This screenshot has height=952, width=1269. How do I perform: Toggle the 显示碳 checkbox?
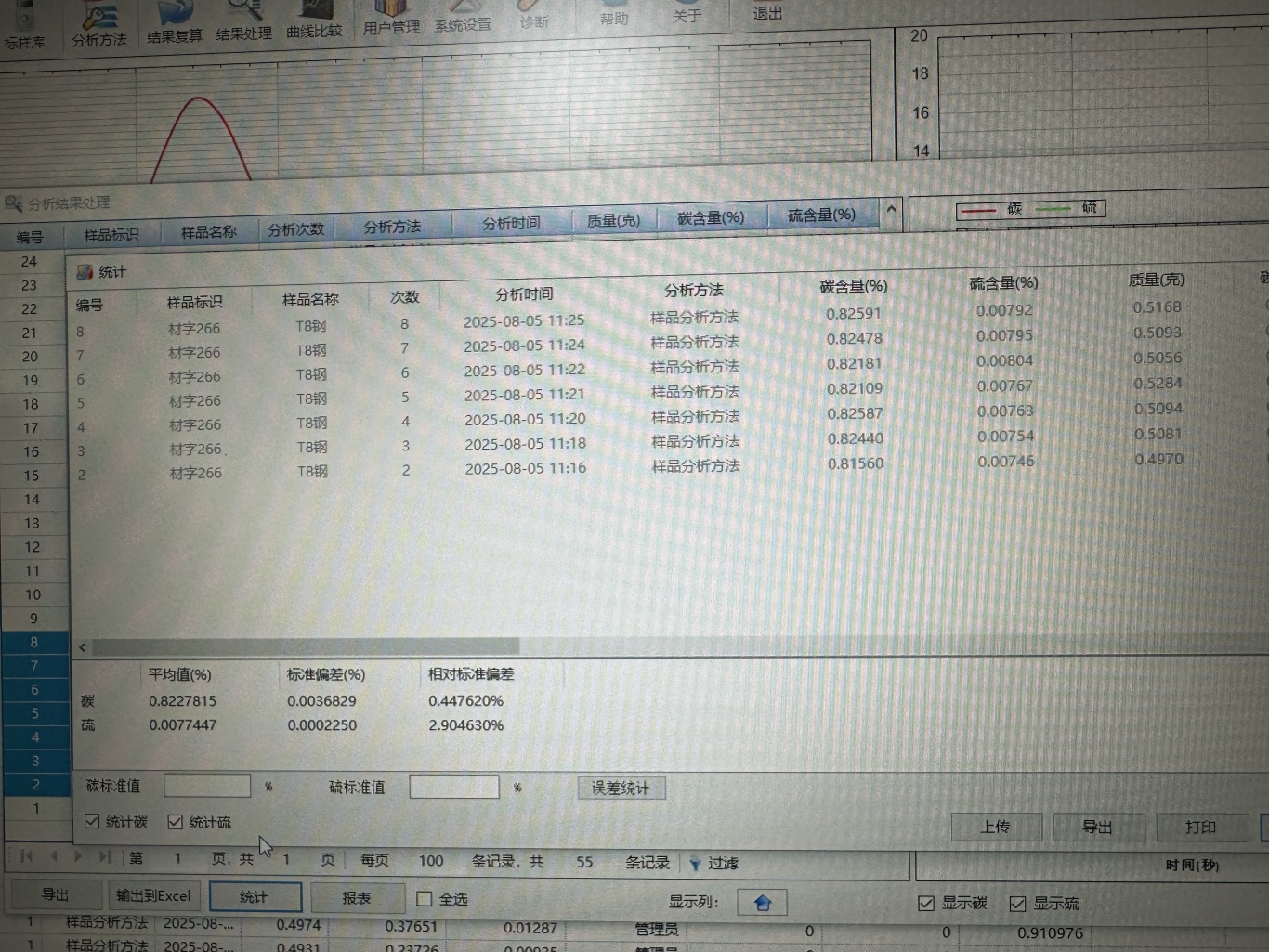coord(925,903)
